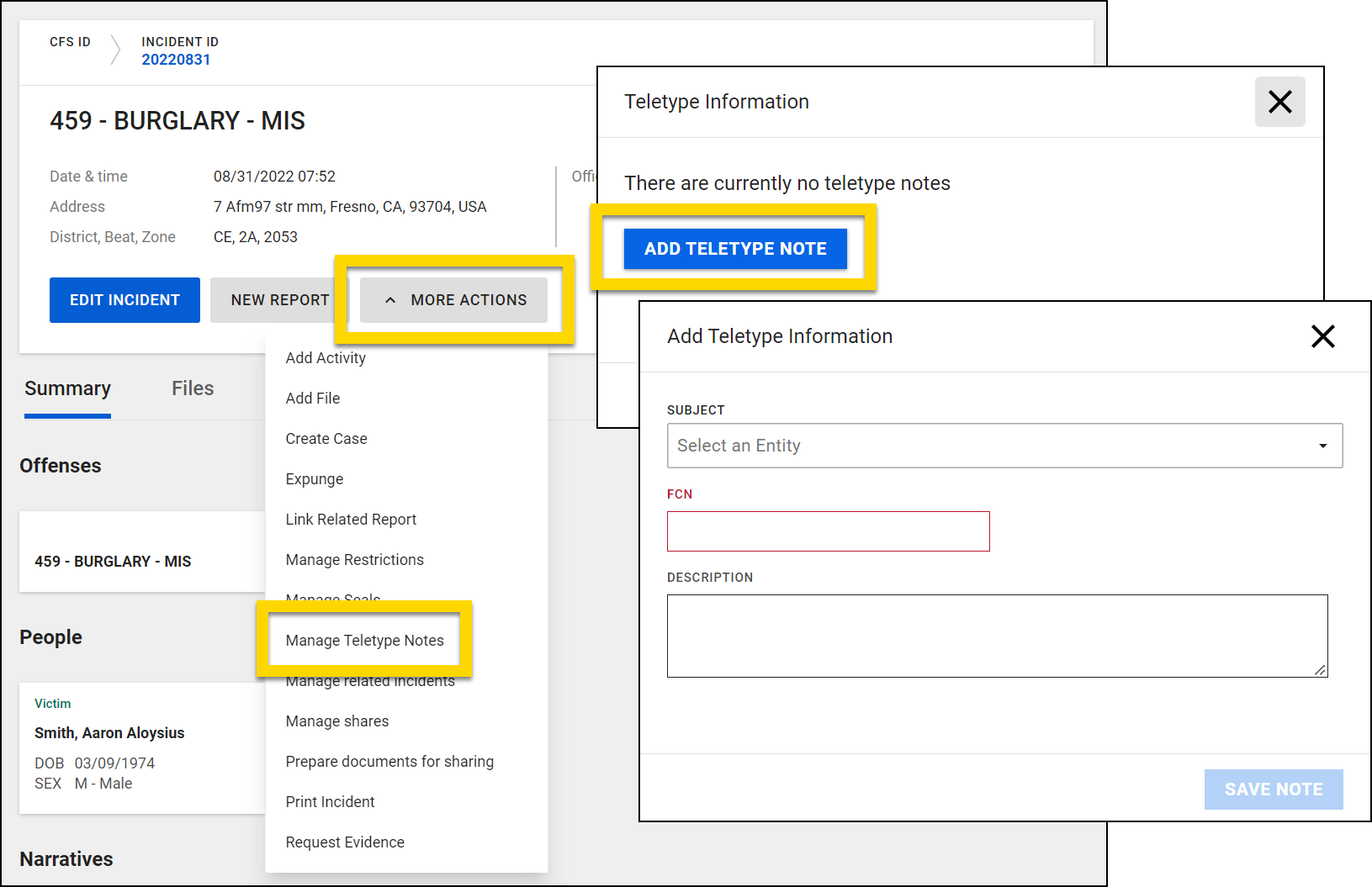
Task: Switch to the Summary tab
Action: [67, 388]
